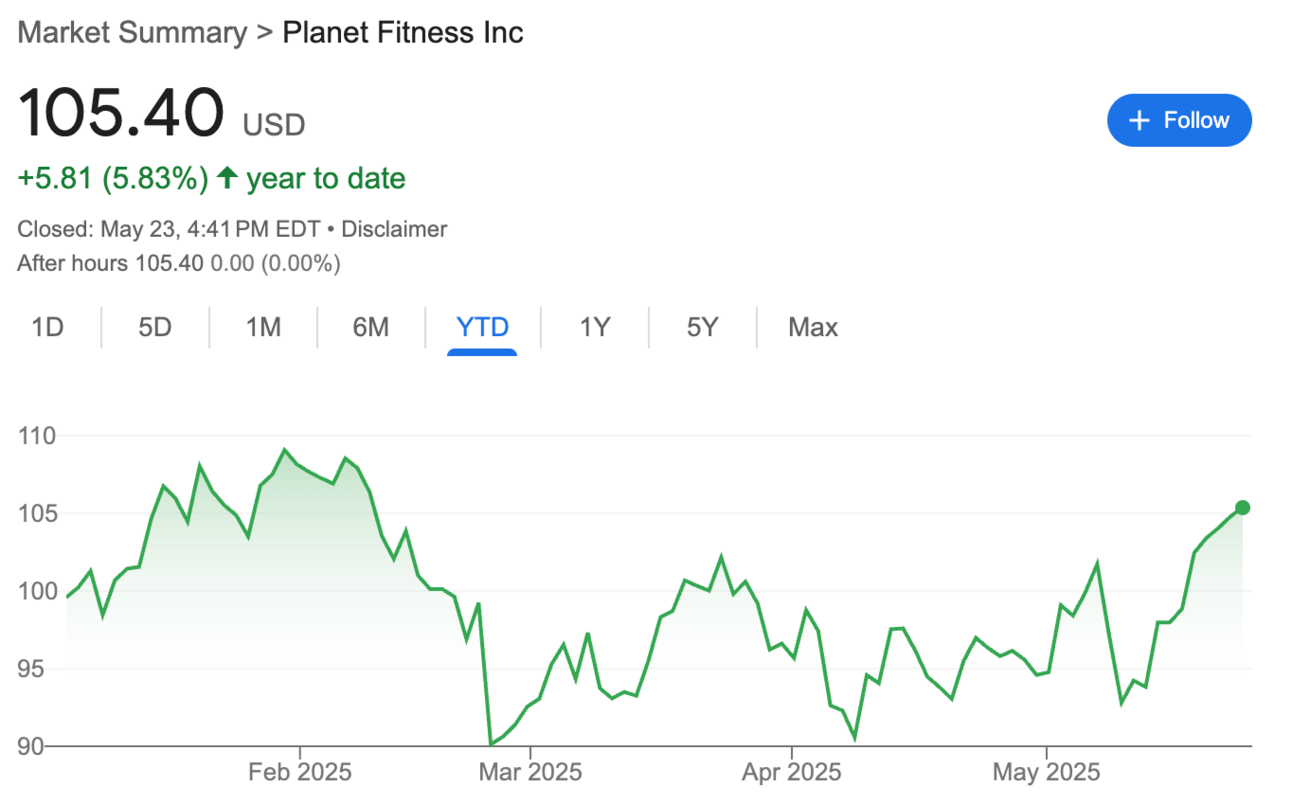Select the 1M time range
This screenshot has height=805, width=1292.
tap(263, 327)
